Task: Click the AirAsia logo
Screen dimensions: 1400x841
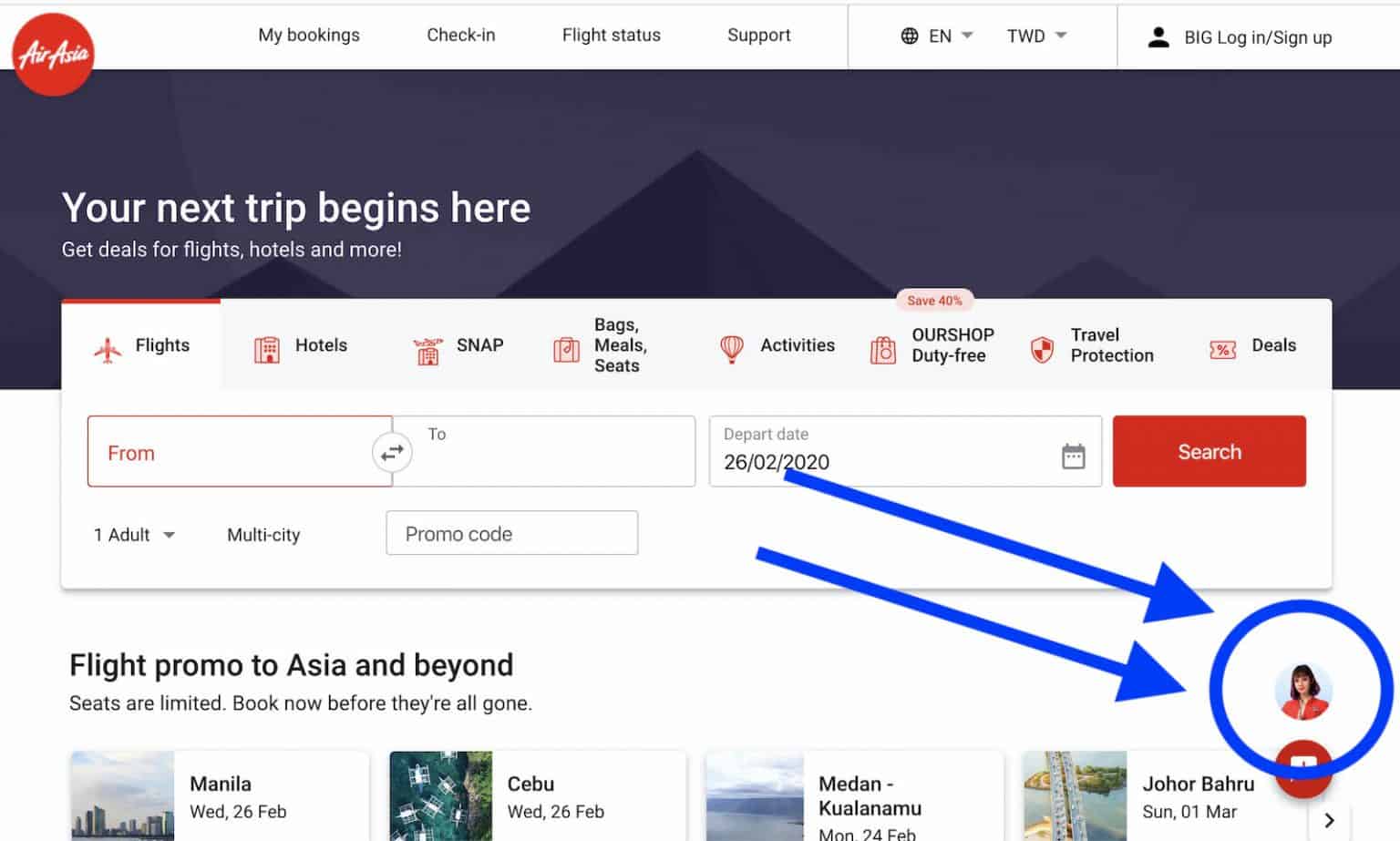Action: tap(53, 54)
